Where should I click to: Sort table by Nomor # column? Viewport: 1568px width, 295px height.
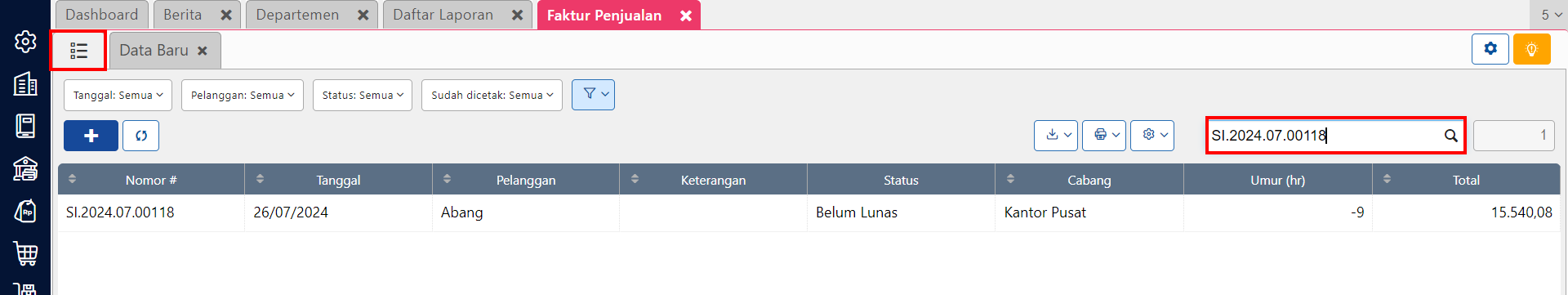[x=151, y=180]
